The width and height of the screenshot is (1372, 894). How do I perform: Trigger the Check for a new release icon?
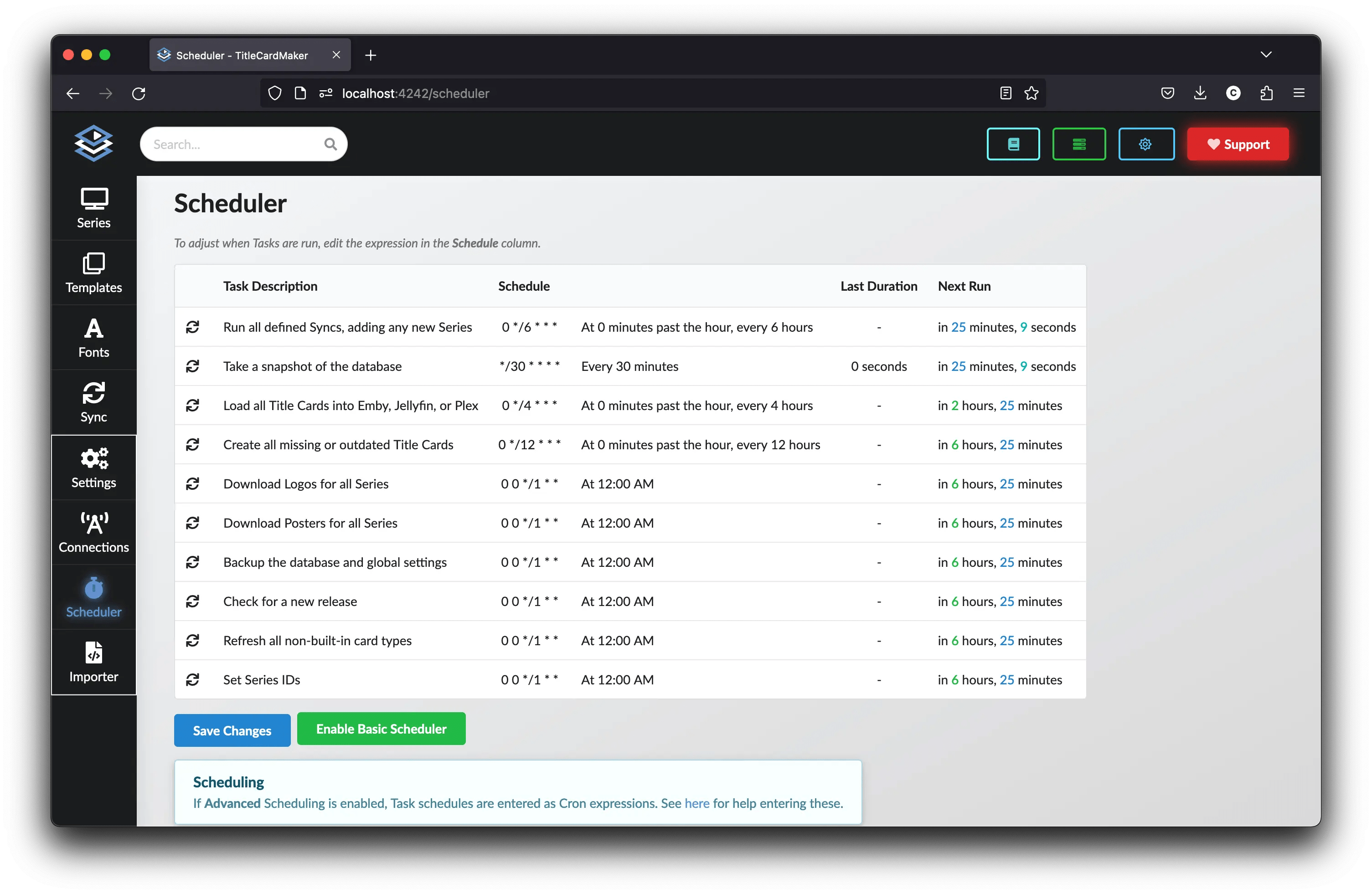click(x=192, y=601)
